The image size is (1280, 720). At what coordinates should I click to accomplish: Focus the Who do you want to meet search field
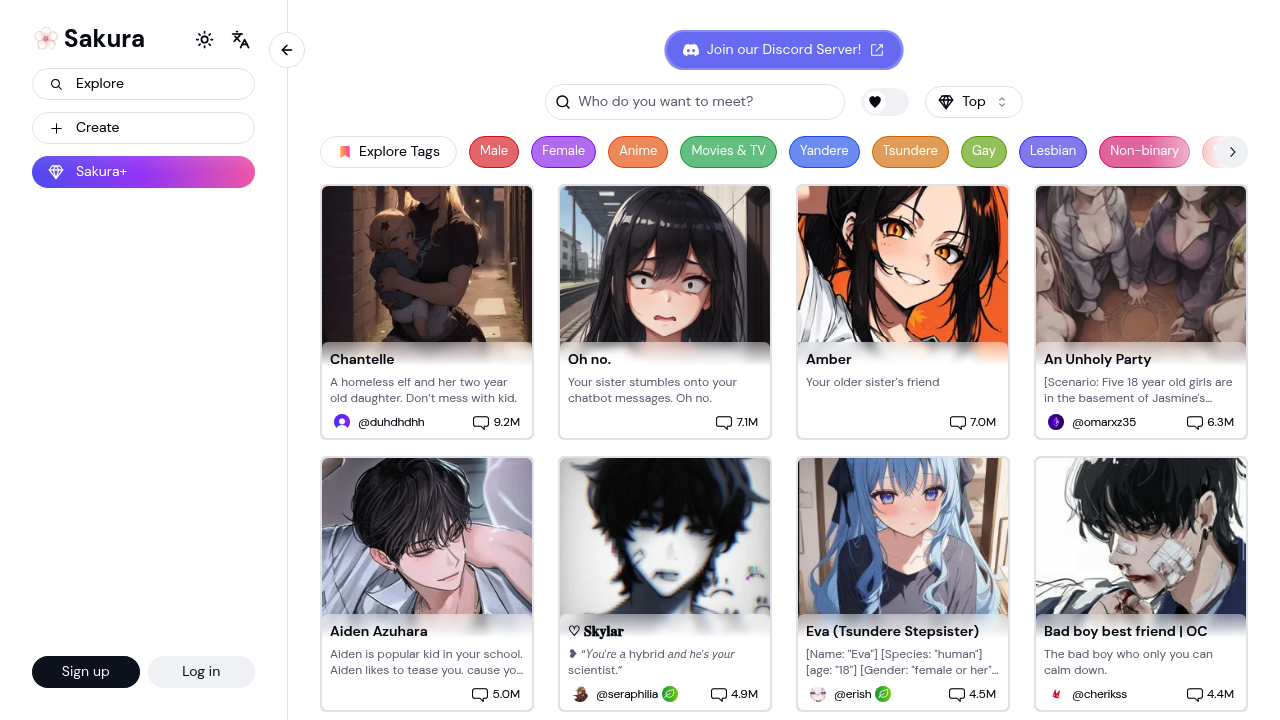(x=695, y=102)
